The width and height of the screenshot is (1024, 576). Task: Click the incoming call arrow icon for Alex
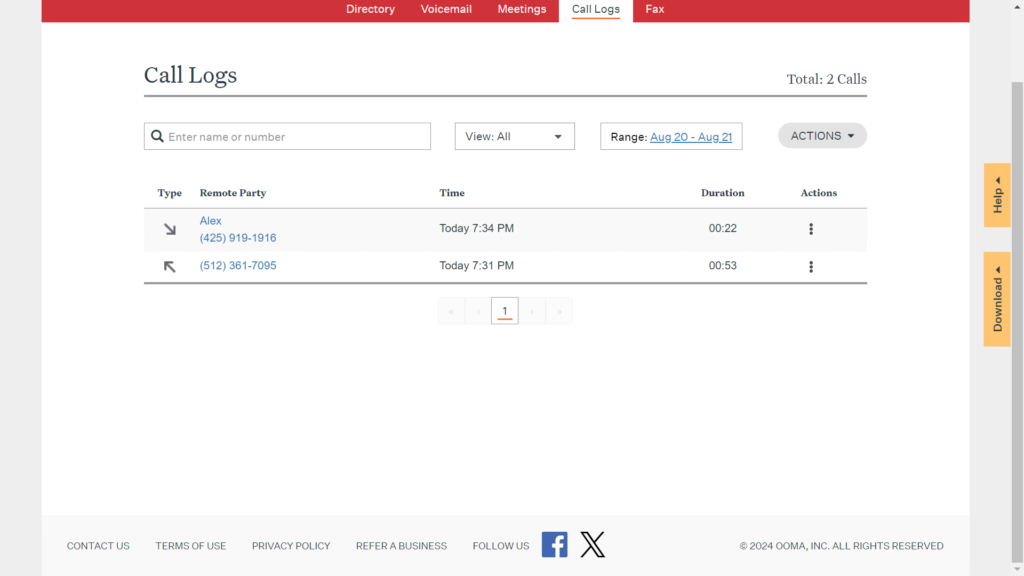pos(170,229)
